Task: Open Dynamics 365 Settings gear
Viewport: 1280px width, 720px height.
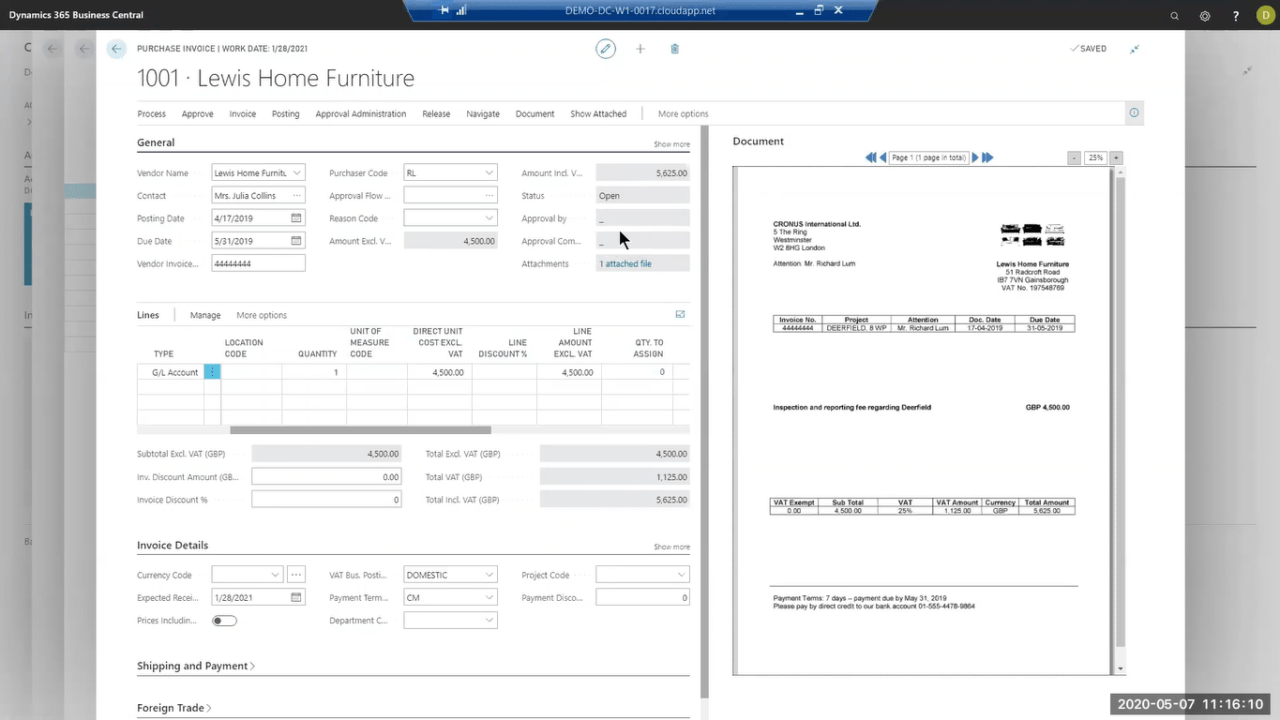Action: 1205,15
